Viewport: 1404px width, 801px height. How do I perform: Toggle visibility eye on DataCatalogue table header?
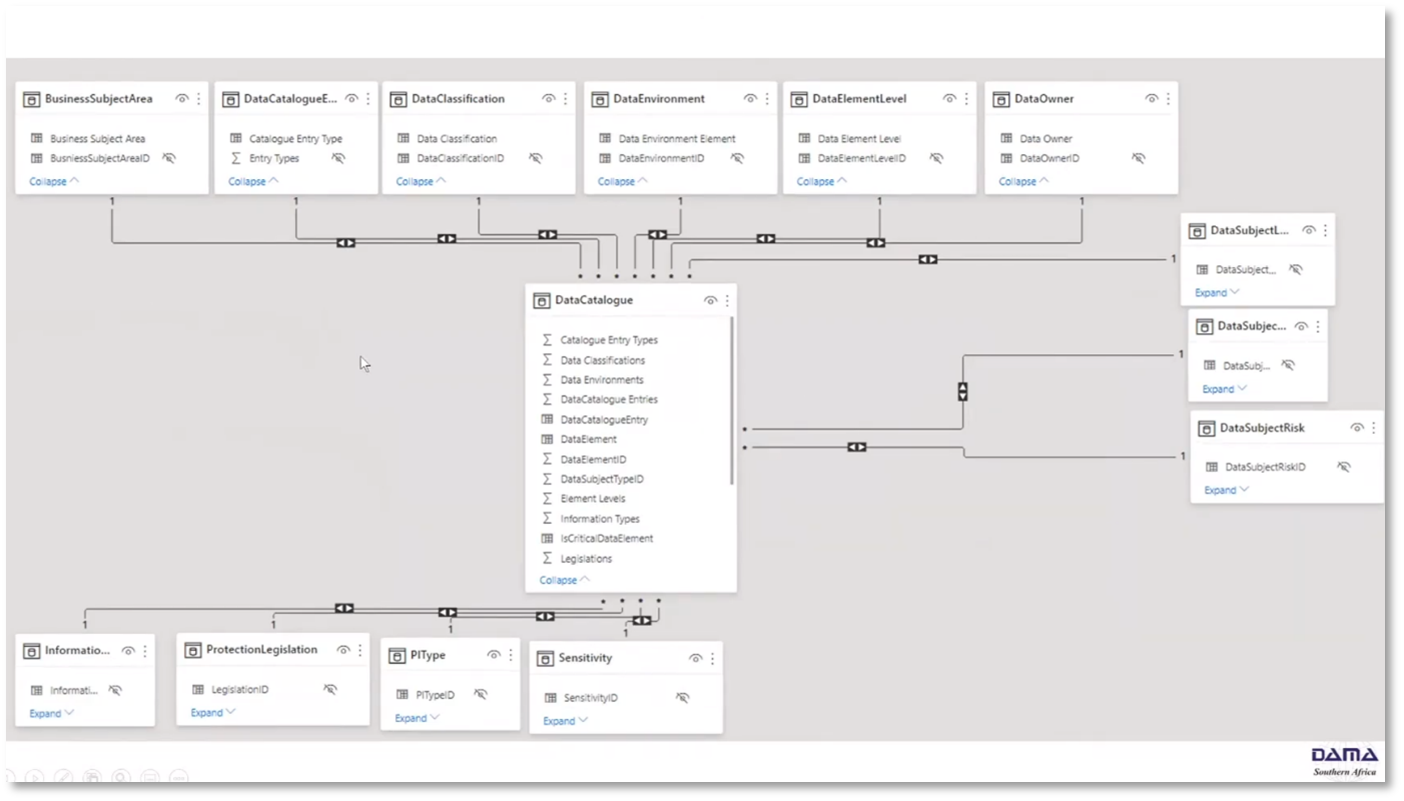[710, 300]
